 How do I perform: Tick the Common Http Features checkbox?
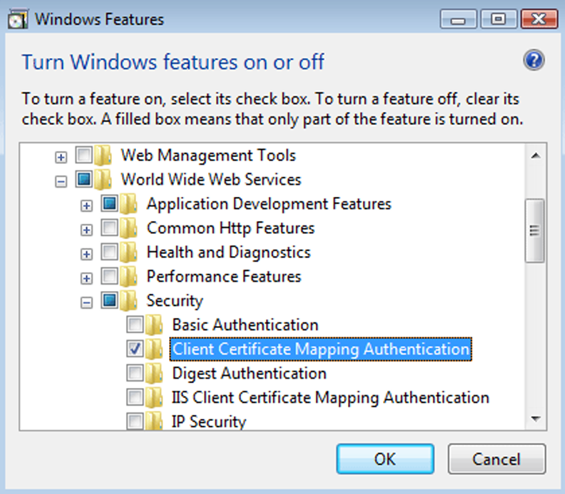[110, 228]
